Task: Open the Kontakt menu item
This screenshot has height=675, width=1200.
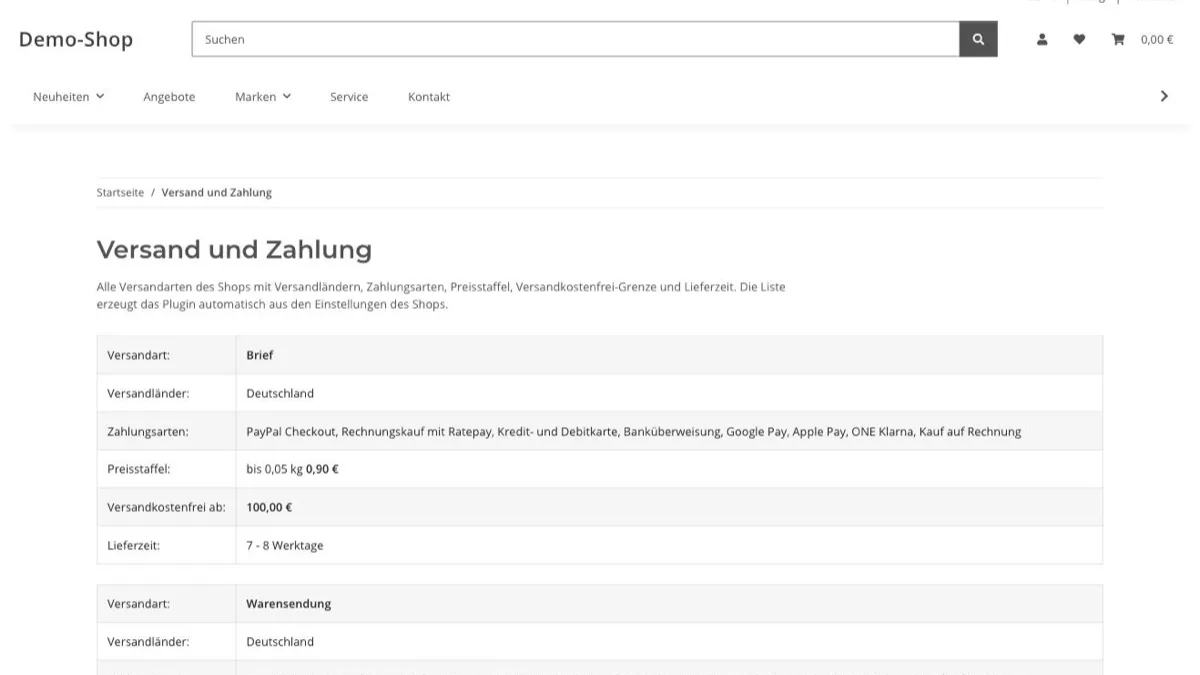Action: [429, 97]
